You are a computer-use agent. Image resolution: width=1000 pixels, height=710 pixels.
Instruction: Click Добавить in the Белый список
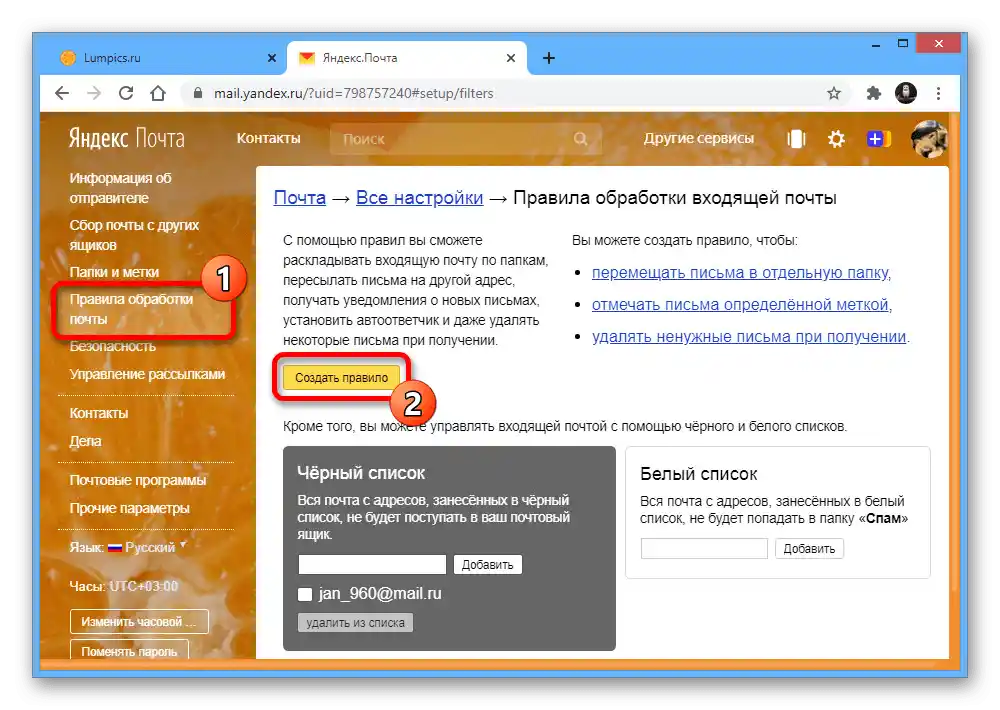point(809,549)
